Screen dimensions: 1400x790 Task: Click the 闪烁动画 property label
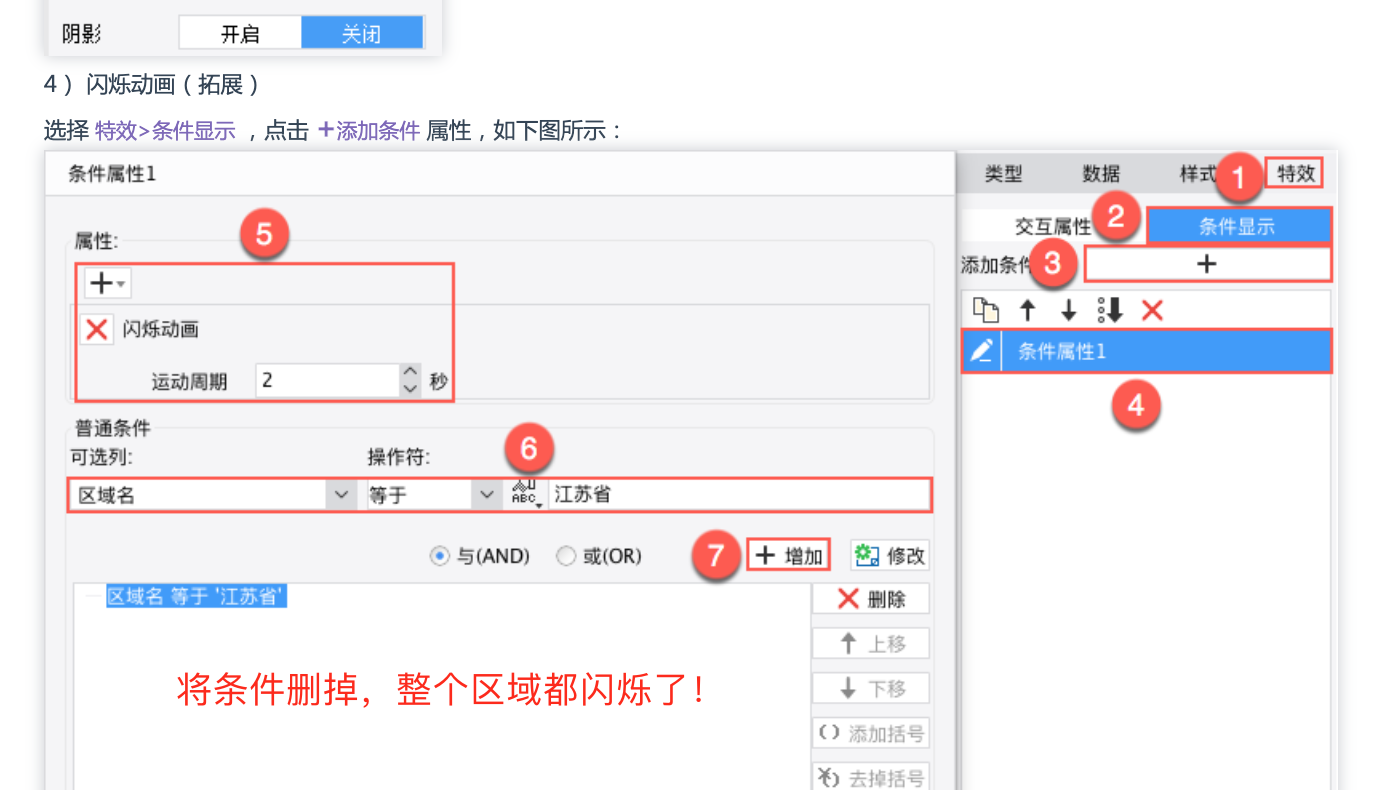(x=160, y=329)
